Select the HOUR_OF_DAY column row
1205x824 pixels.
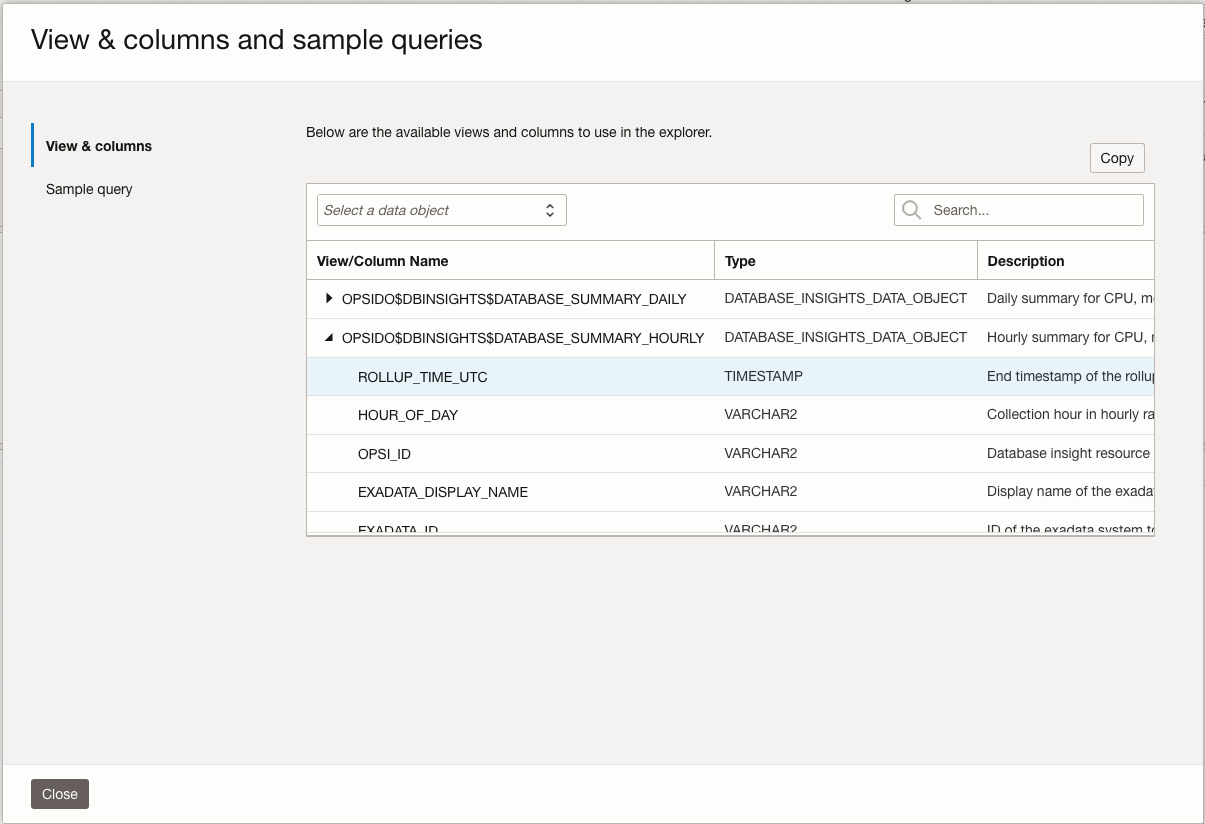(407, 415)
